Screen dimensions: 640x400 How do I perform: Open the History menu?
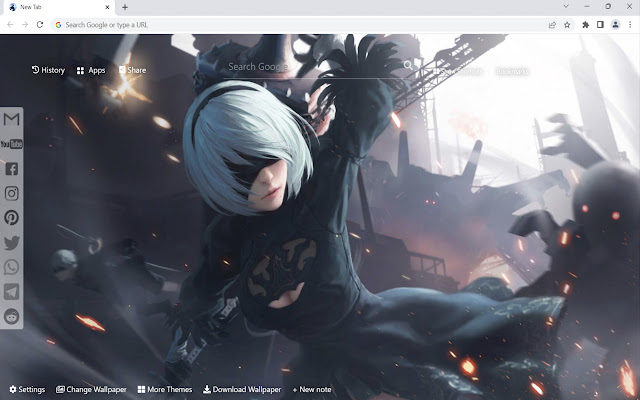pyautogui.click(x=48, y=70)
